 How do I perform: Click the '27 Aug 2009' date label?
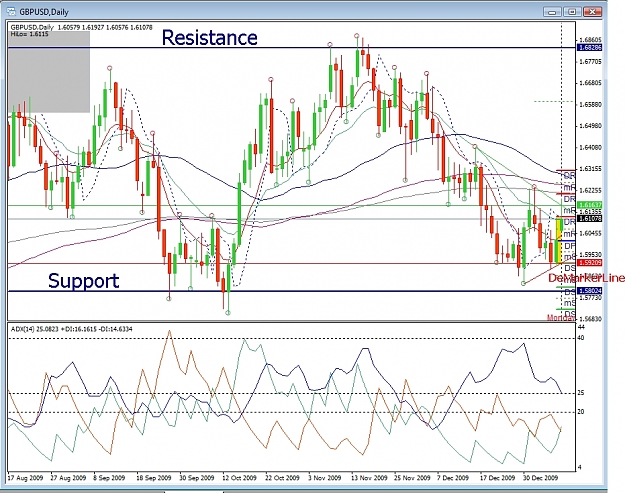(x=68, y=477)
